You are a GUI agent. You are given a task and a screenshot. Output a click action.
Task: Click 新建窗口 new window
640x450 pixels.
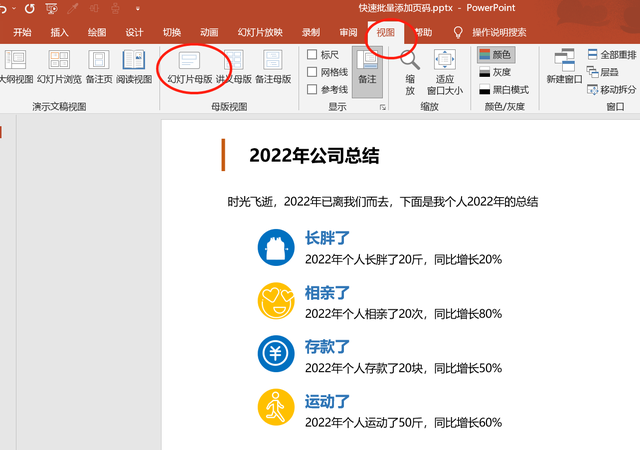coord(564,67)
